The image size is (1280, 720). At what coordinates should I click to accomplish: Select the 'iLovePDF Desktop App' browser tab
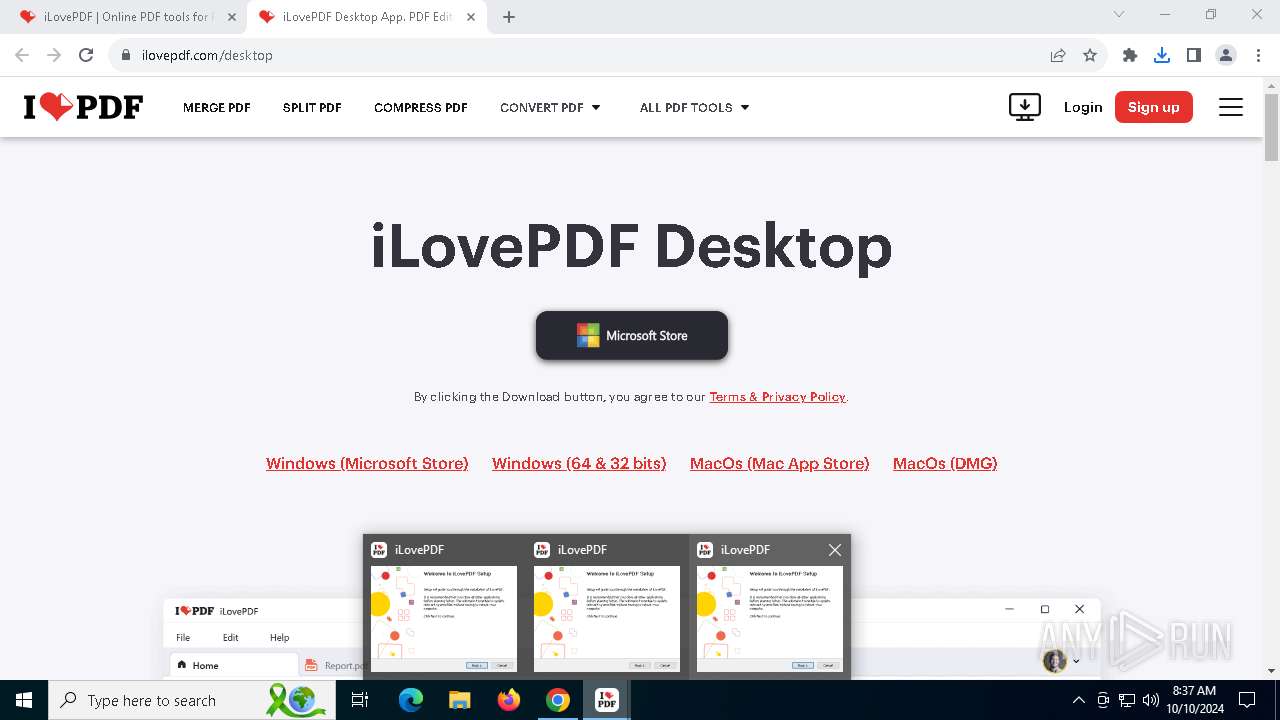(365, 17)
